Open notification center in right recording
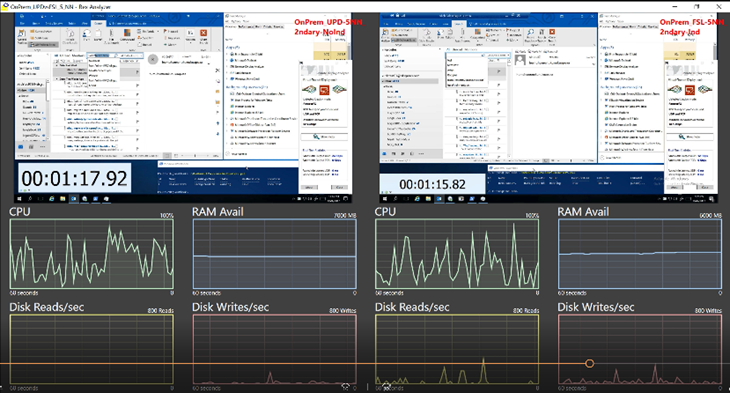Viewport: 730px width, 393px height. pyautogui.click(x=711, y=199)
